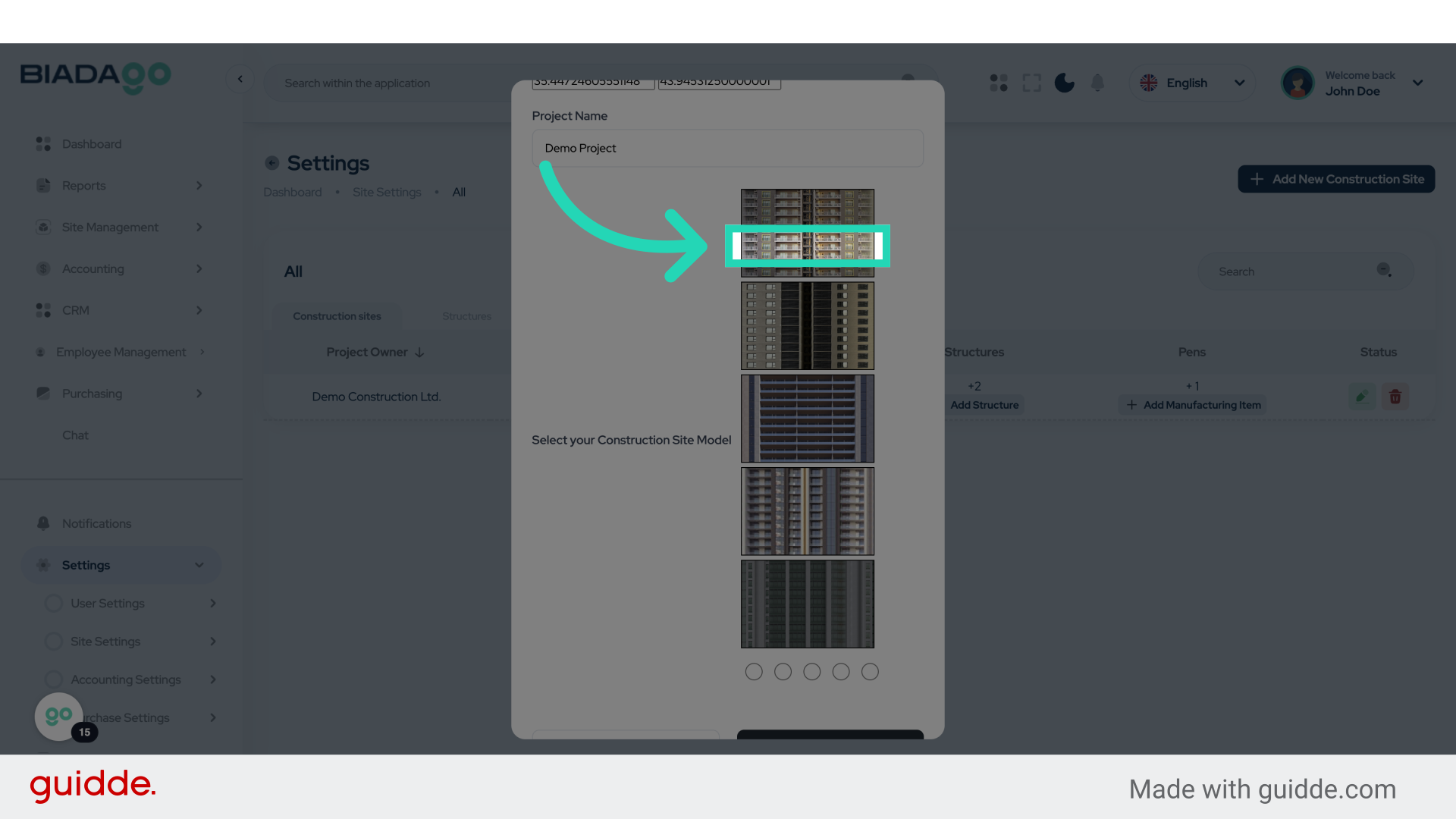Collapse the sidebar with arrow button
This screenshot has width=1456, height=819.
(240, 79)
